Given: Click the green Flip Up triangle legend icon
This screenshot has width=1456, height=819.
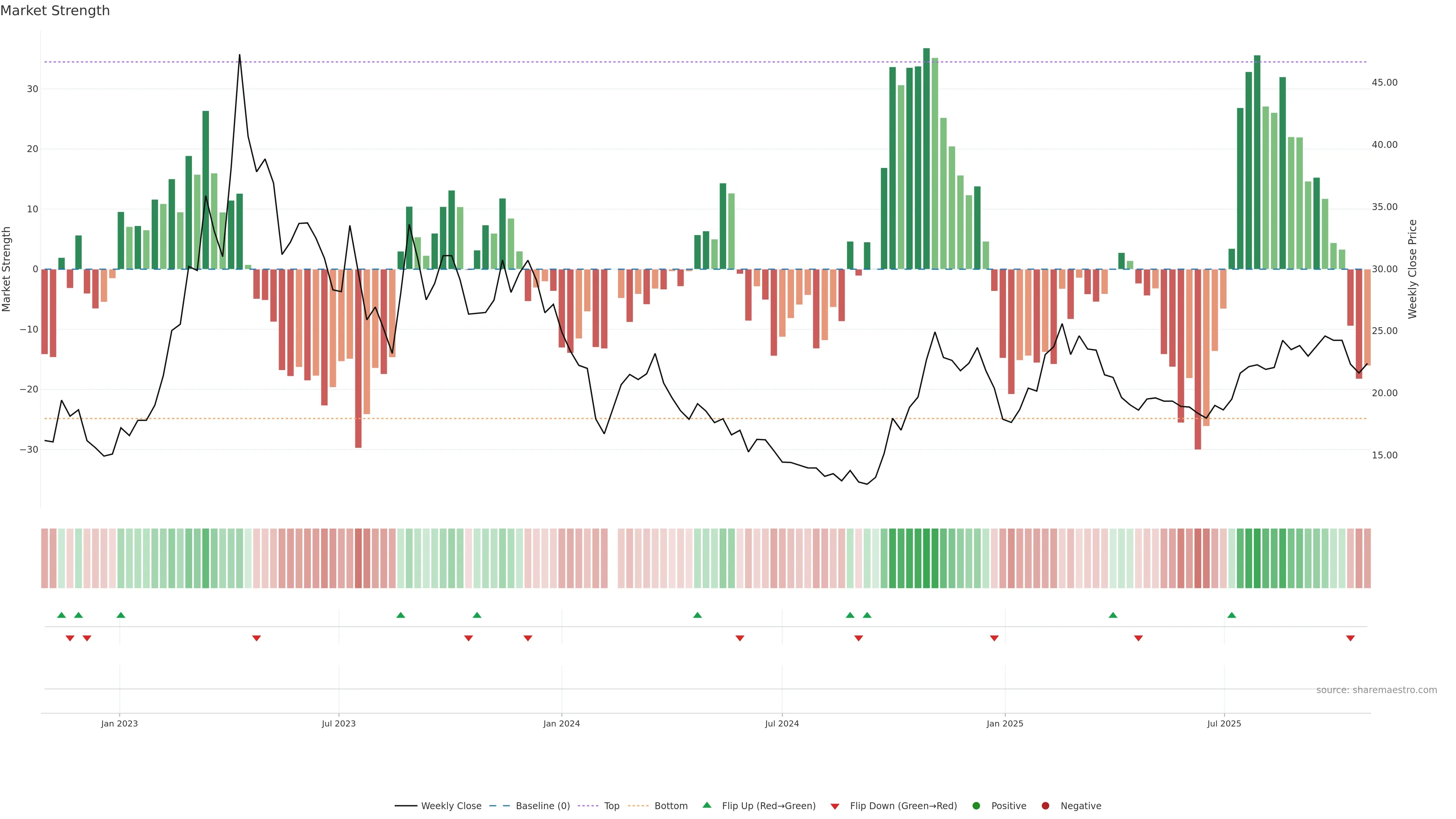Looking at the screenshot, I should (706, 805).
